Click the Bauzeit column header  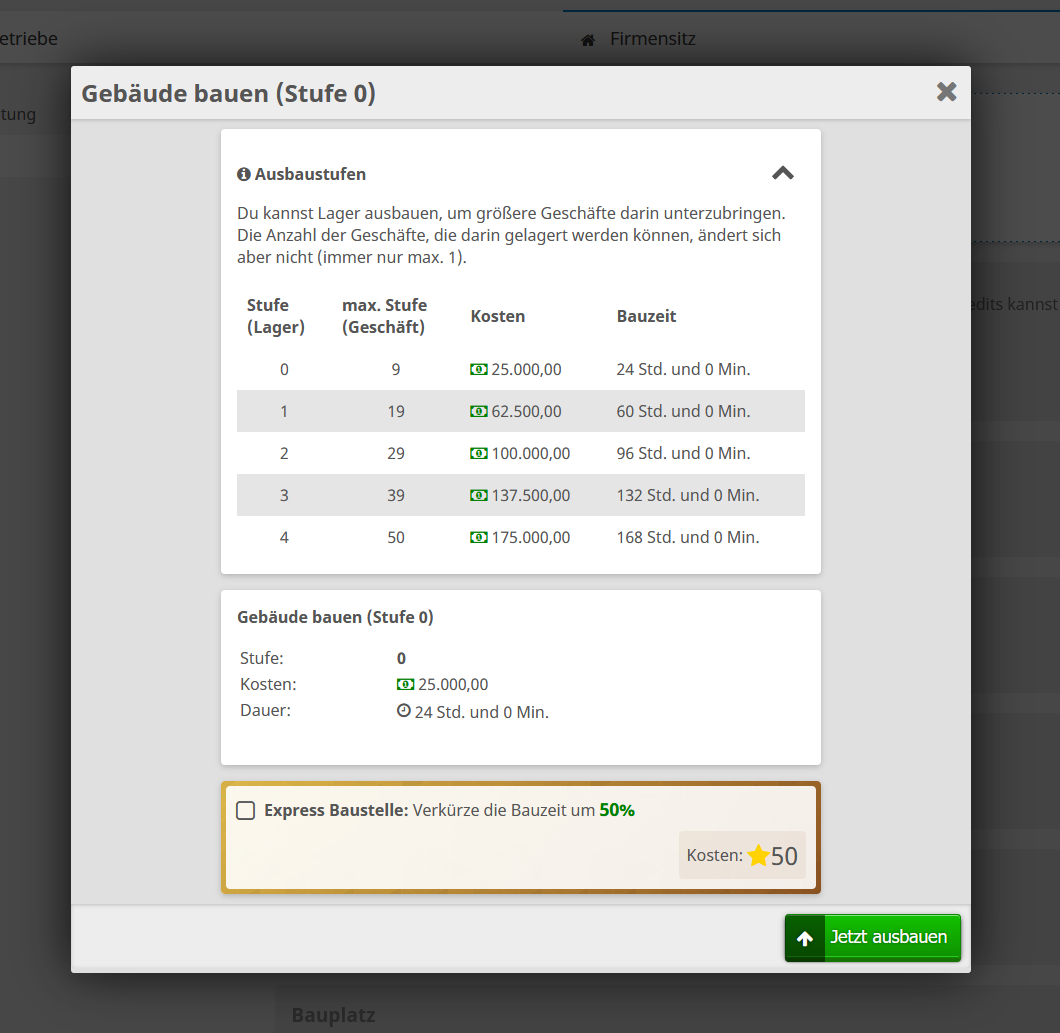point(646,316)
